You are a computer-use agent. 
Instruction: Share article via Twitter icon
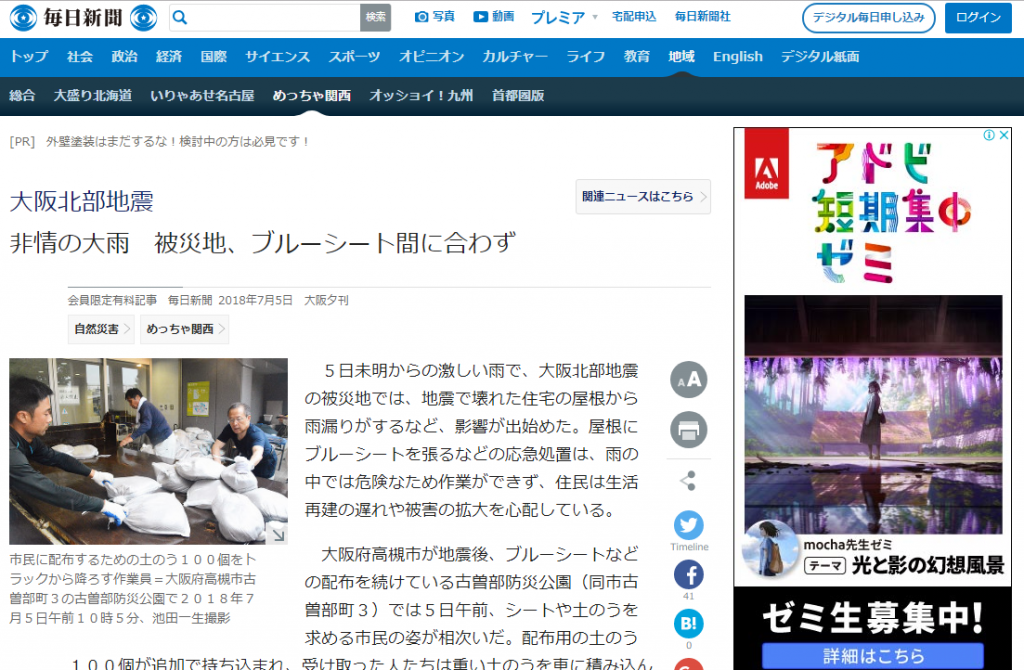688,526
